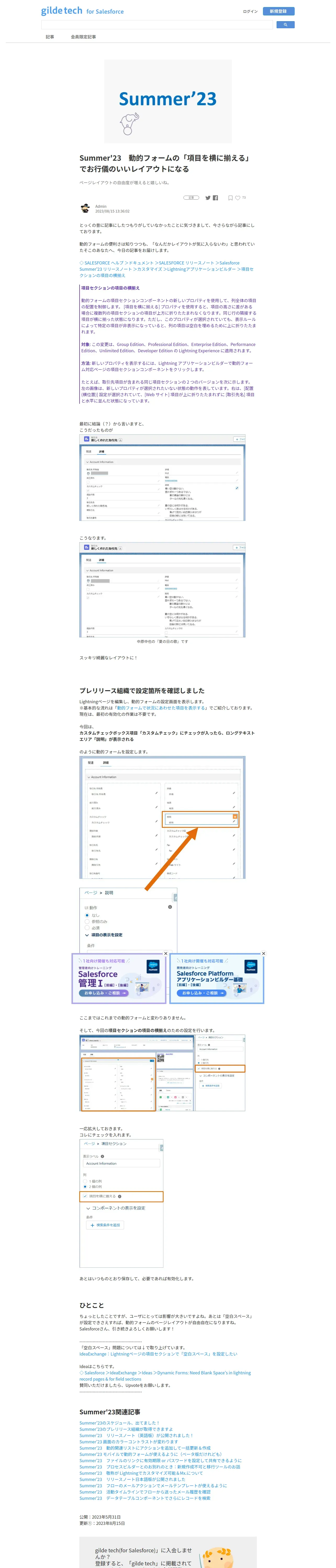This screenshot has width=336, height=1568.
Task: Click info icon next to 表示ラベル
Action: coord(102,1156)
